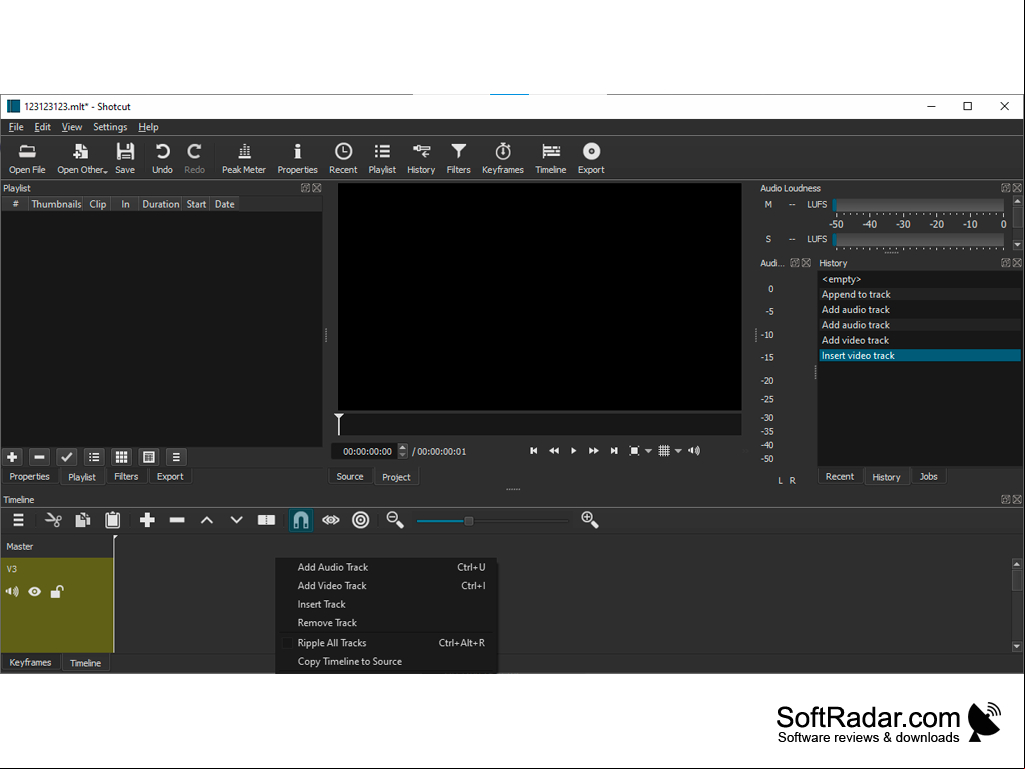Append clip to the timeline track
Screen dimensions: 1025x769
[x=147, y=521]
